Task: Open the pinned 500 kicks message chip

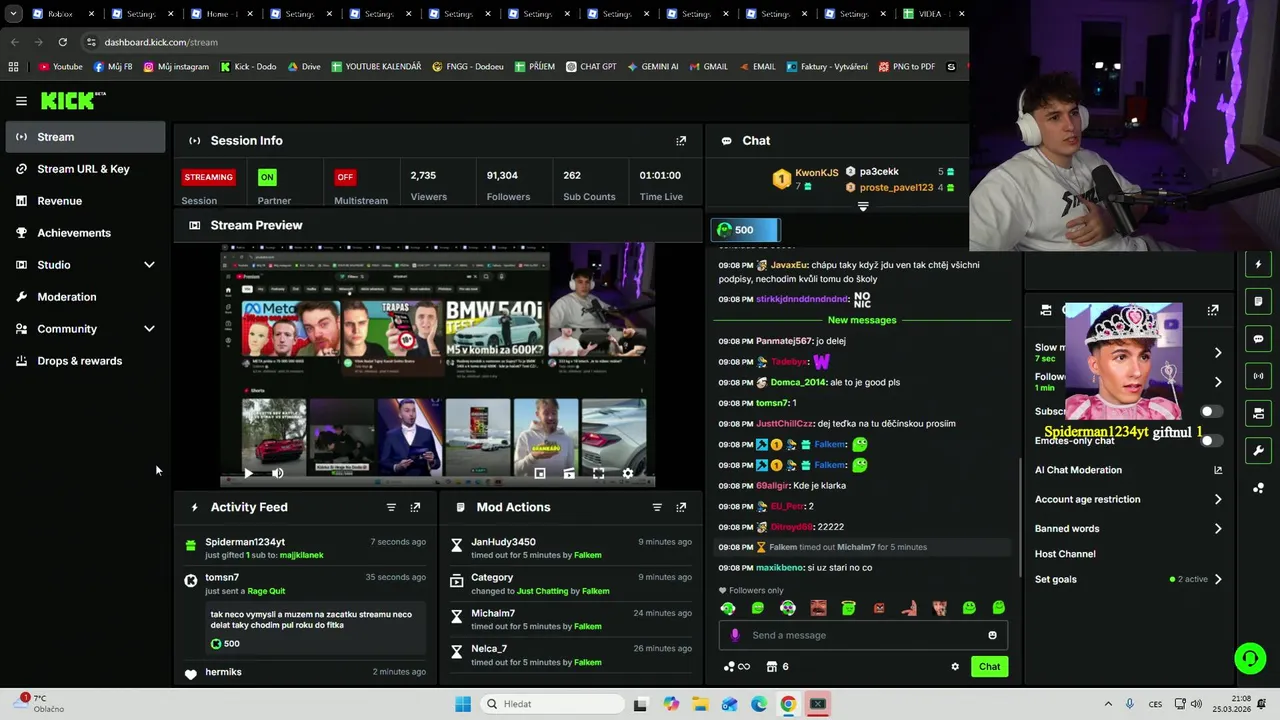Action: point(745,230)
